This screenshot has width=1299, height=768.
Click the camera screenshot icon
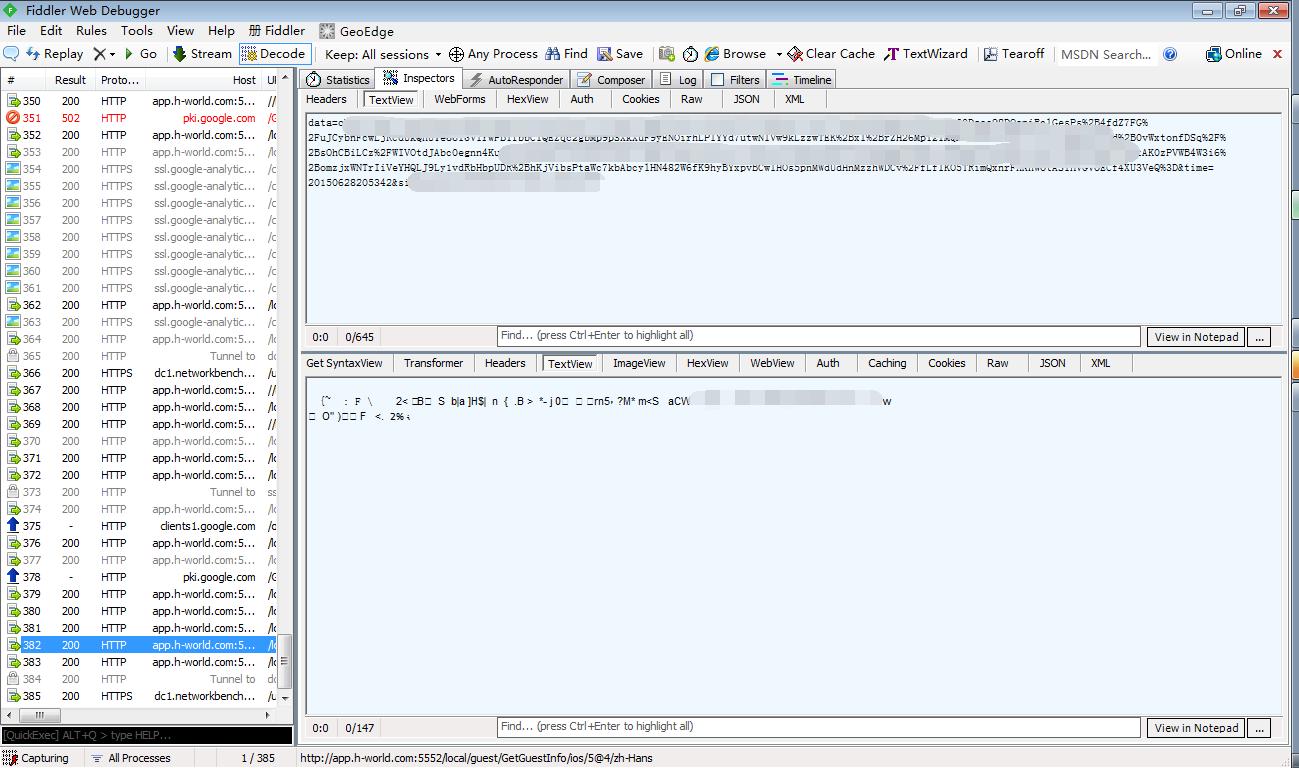667,54
